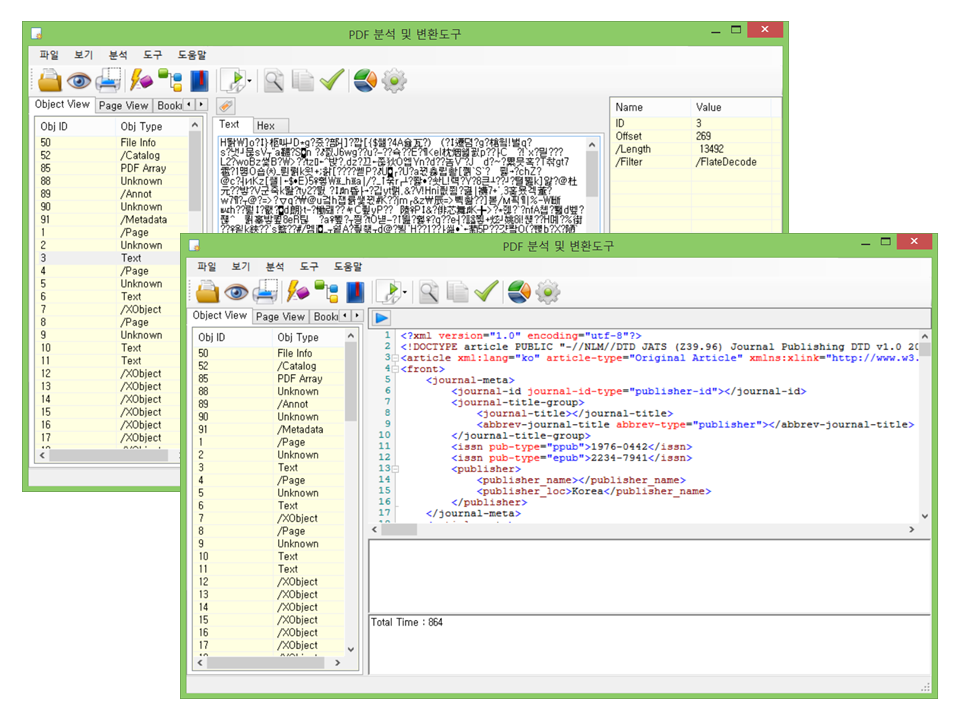The width and height of the screenshot is (960, 720).
Task: Open the object tree structure icon in front window
Action: (326, 291)
